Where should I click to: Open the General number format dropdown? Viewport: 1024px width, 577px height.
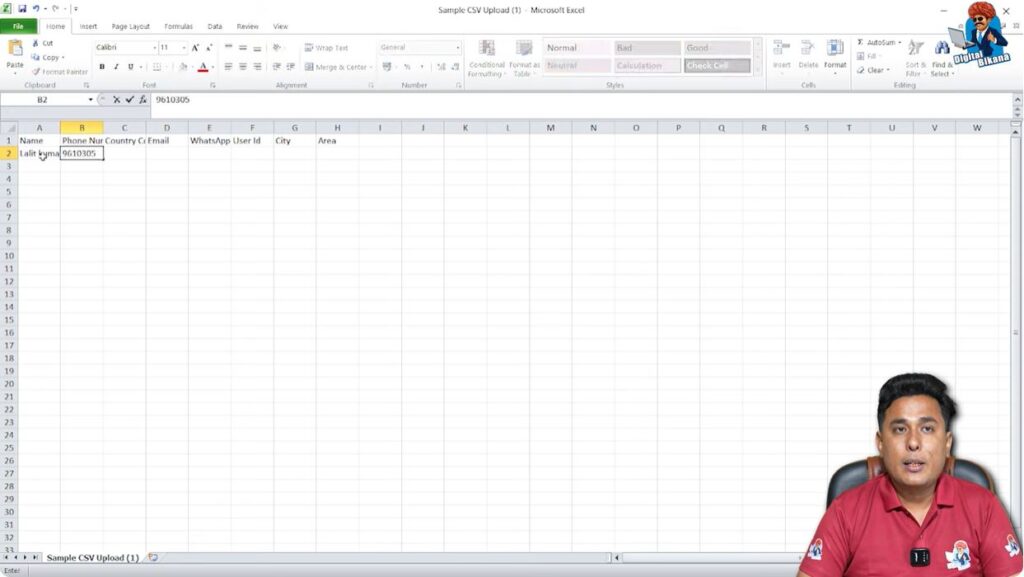(457, 48)
